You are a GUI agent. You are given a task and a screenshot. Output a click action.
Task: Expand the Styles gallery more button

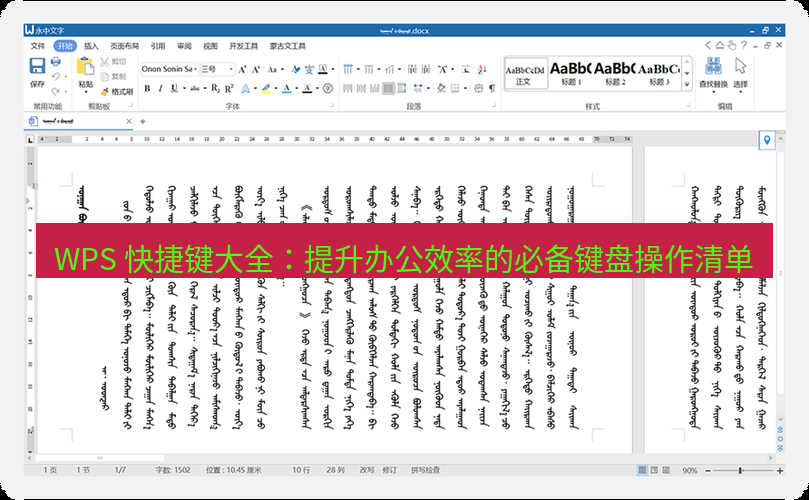(x=687, y=85)
